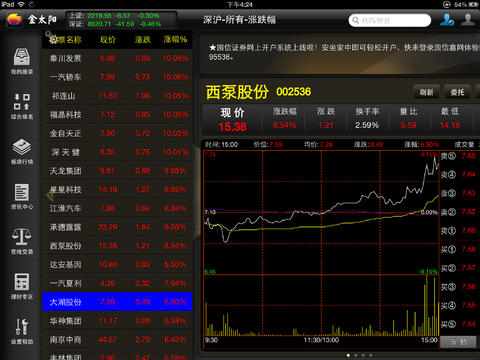Image resolution: width=480 pixels, height=360 pixels.
Task: Select 西泵股份 row in stock list
Action: [x=117, y=246]
